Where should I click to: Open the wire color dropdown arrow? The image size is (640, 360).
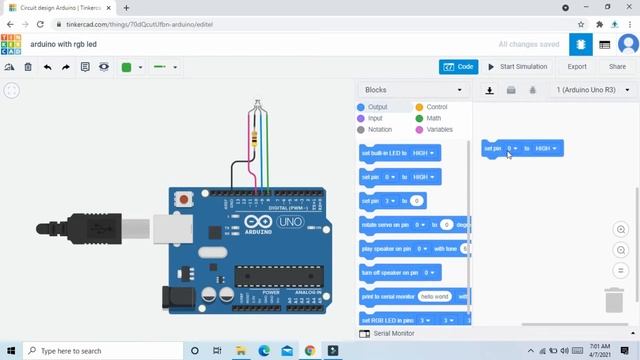point(140,67)
